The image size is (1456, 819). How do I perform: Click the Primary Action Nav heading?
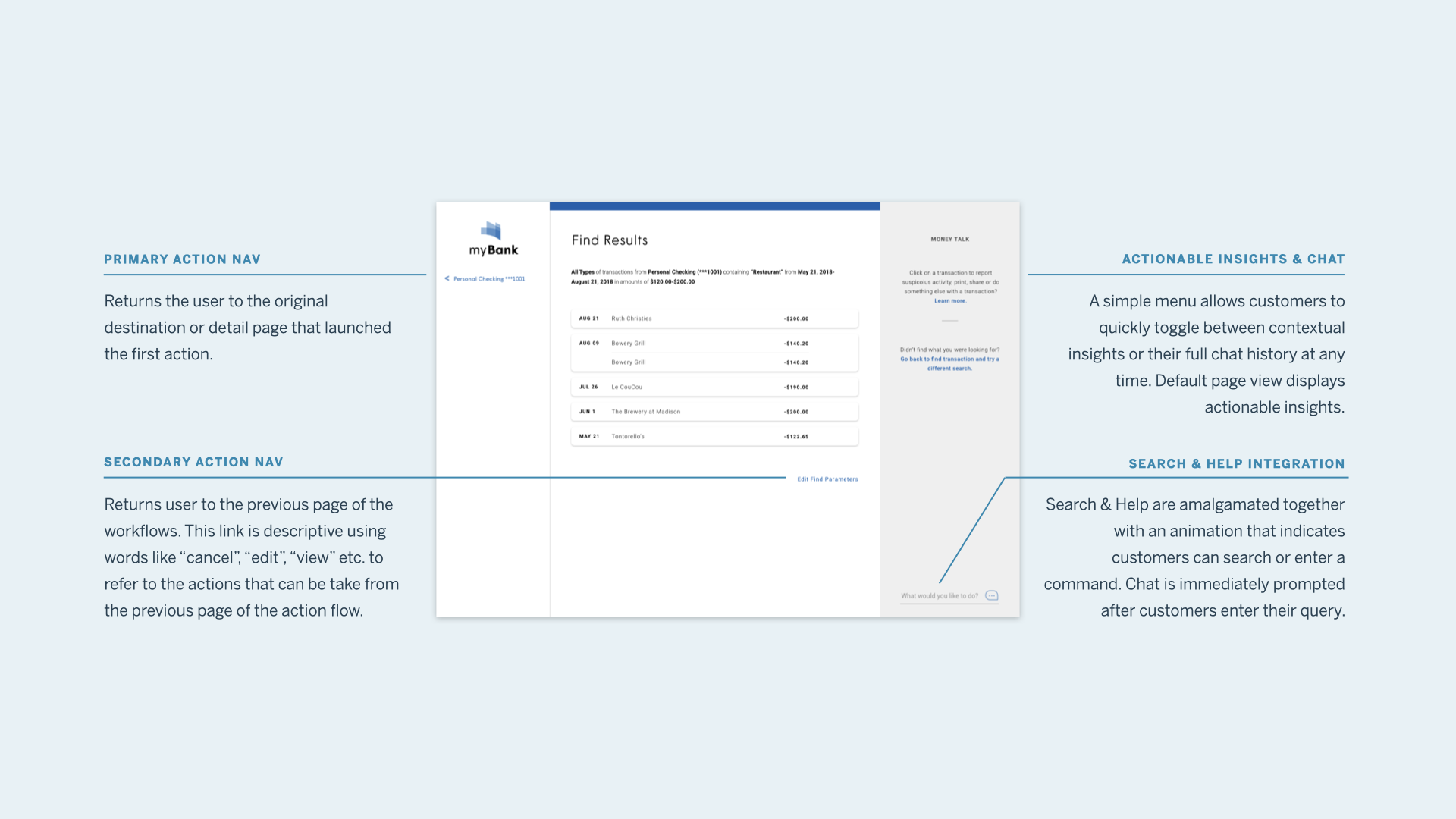(182, 259)
